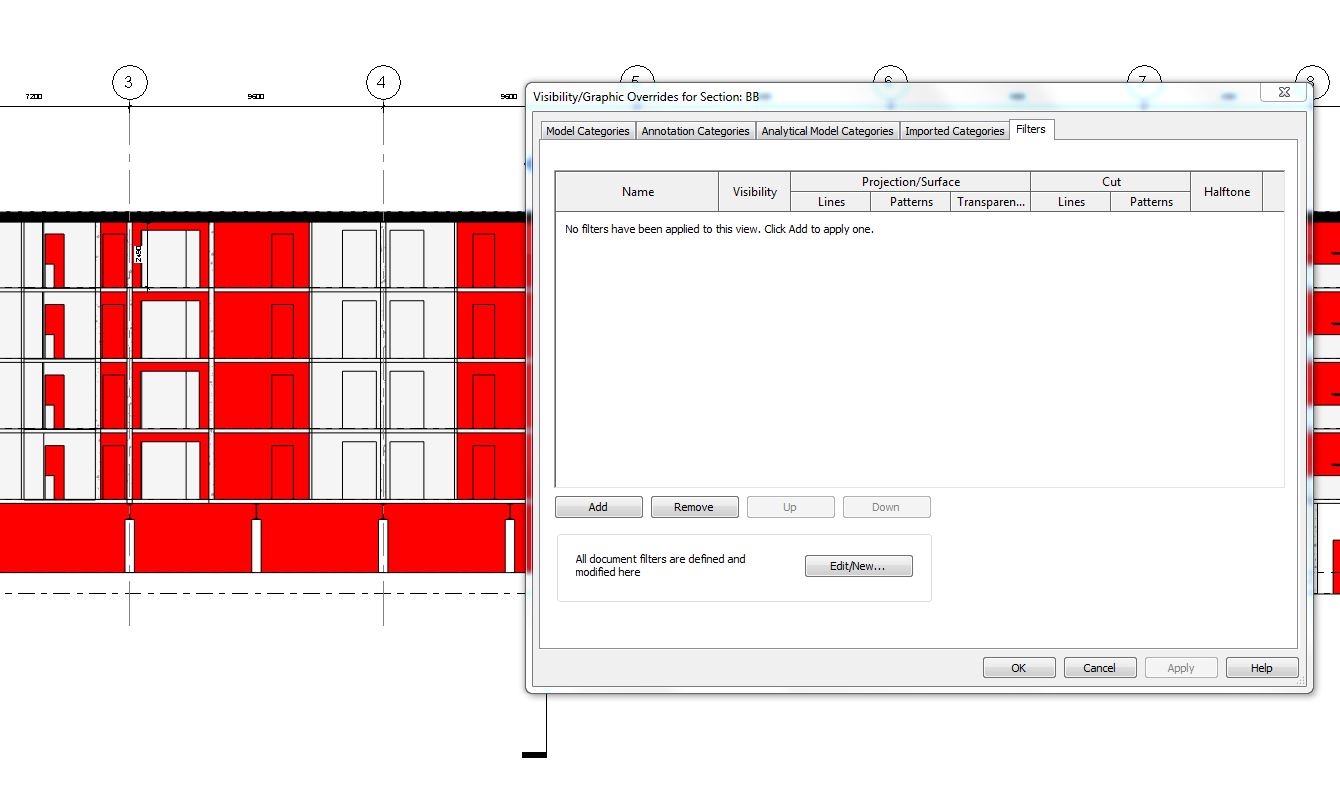1340x797 pixels.
Task: Close the Visibility/Graphic Overrides dialog window
Action: click(x=1284, y=92)
